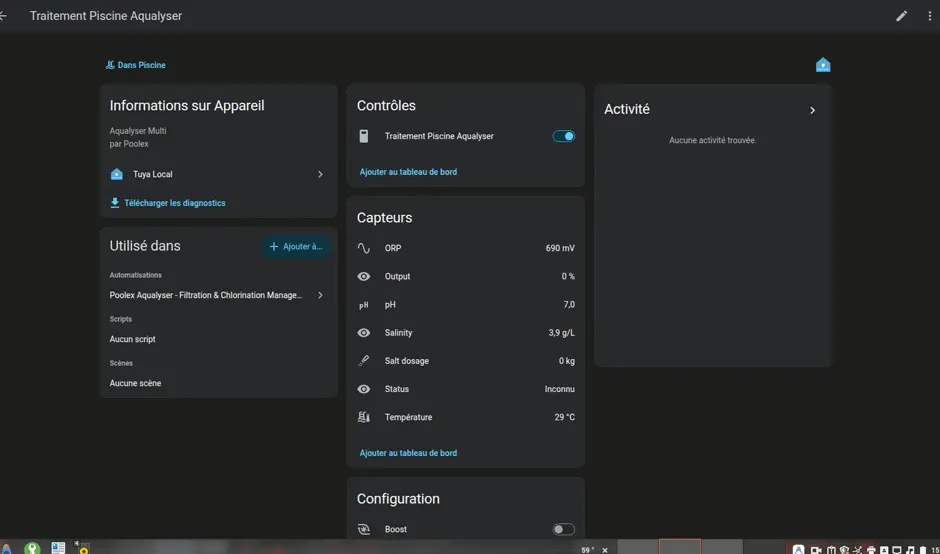Image resolution: width=940 pixels, height=554 pixels.
Task: Open the document app in taskbar
Action: [58, 548]
